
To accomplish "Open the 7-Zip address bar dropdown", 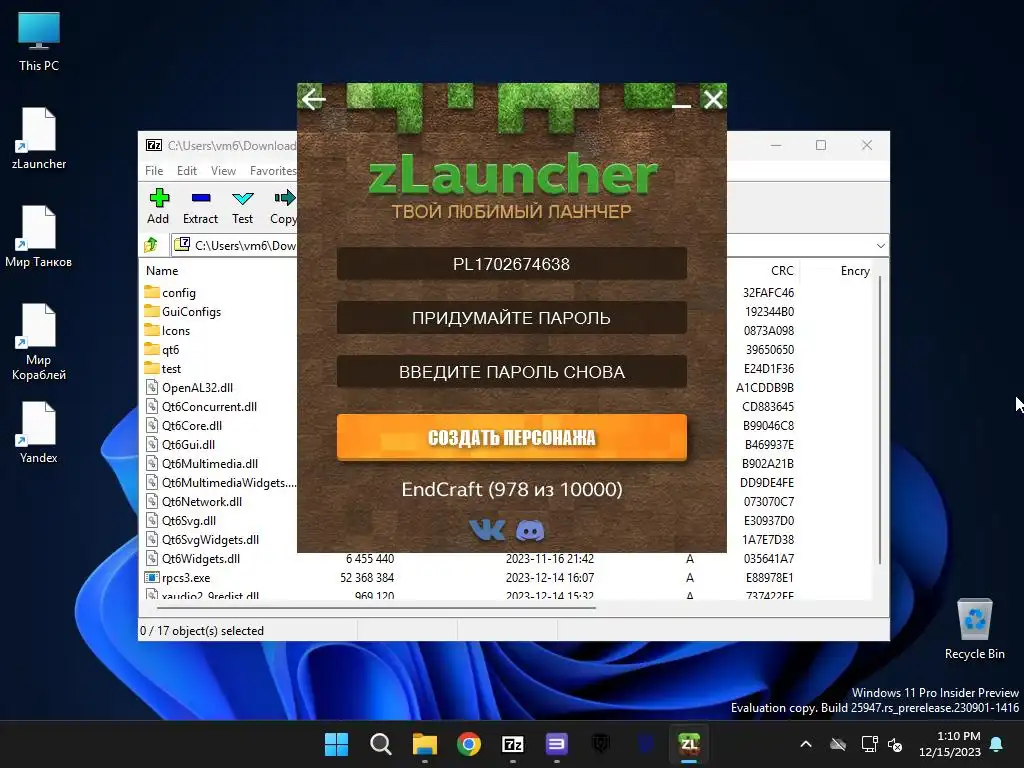I will 880,246.
